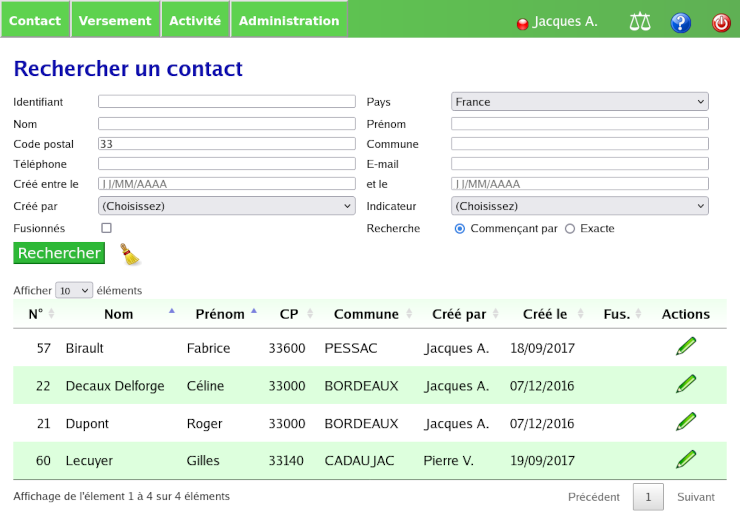This screenshot has width=740, height=526.
Task: Expand the Créé par dropdown
Action: pos(226,206)
